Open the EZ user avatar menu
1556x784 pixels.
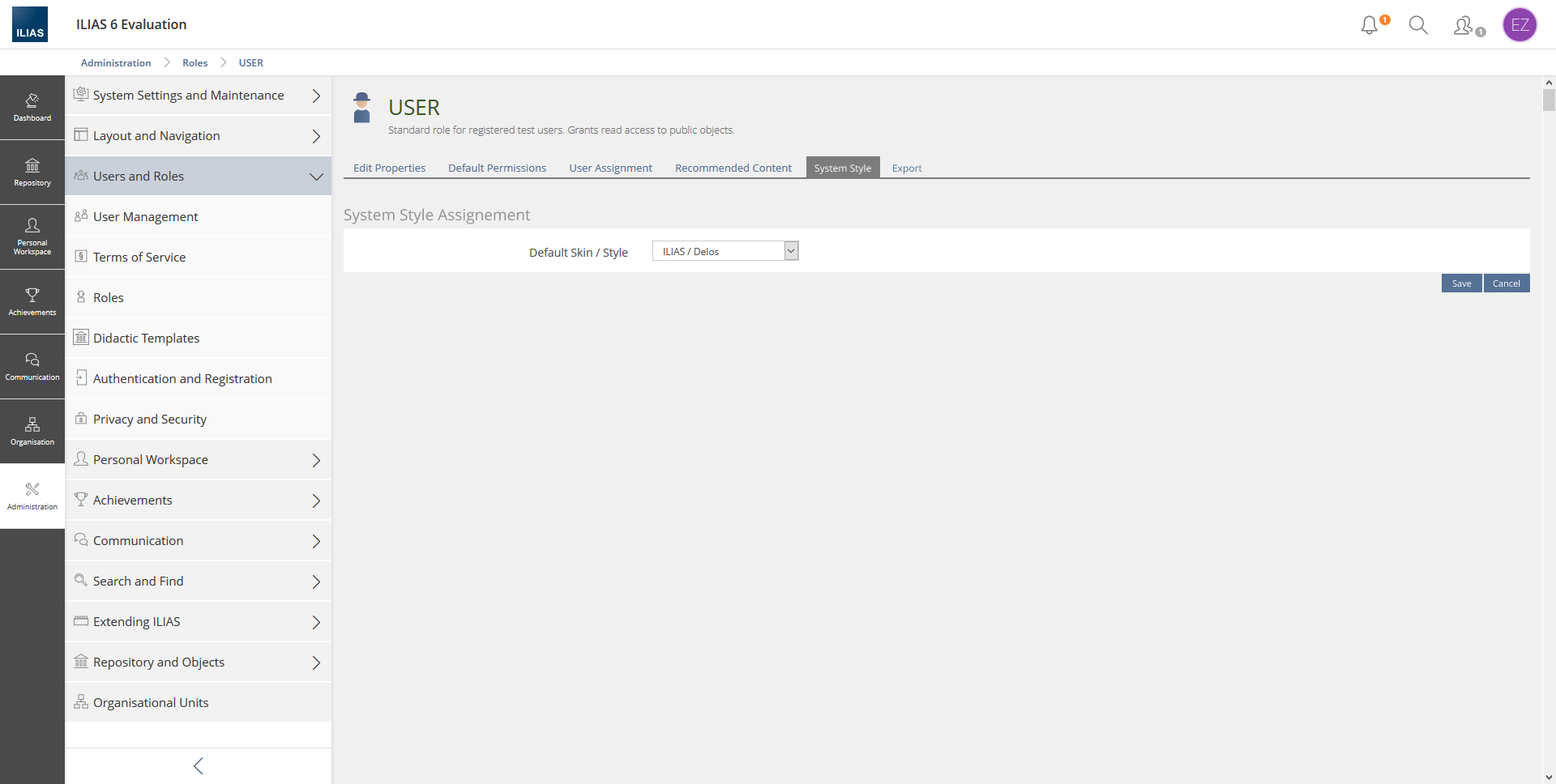tap(1520, 25)
